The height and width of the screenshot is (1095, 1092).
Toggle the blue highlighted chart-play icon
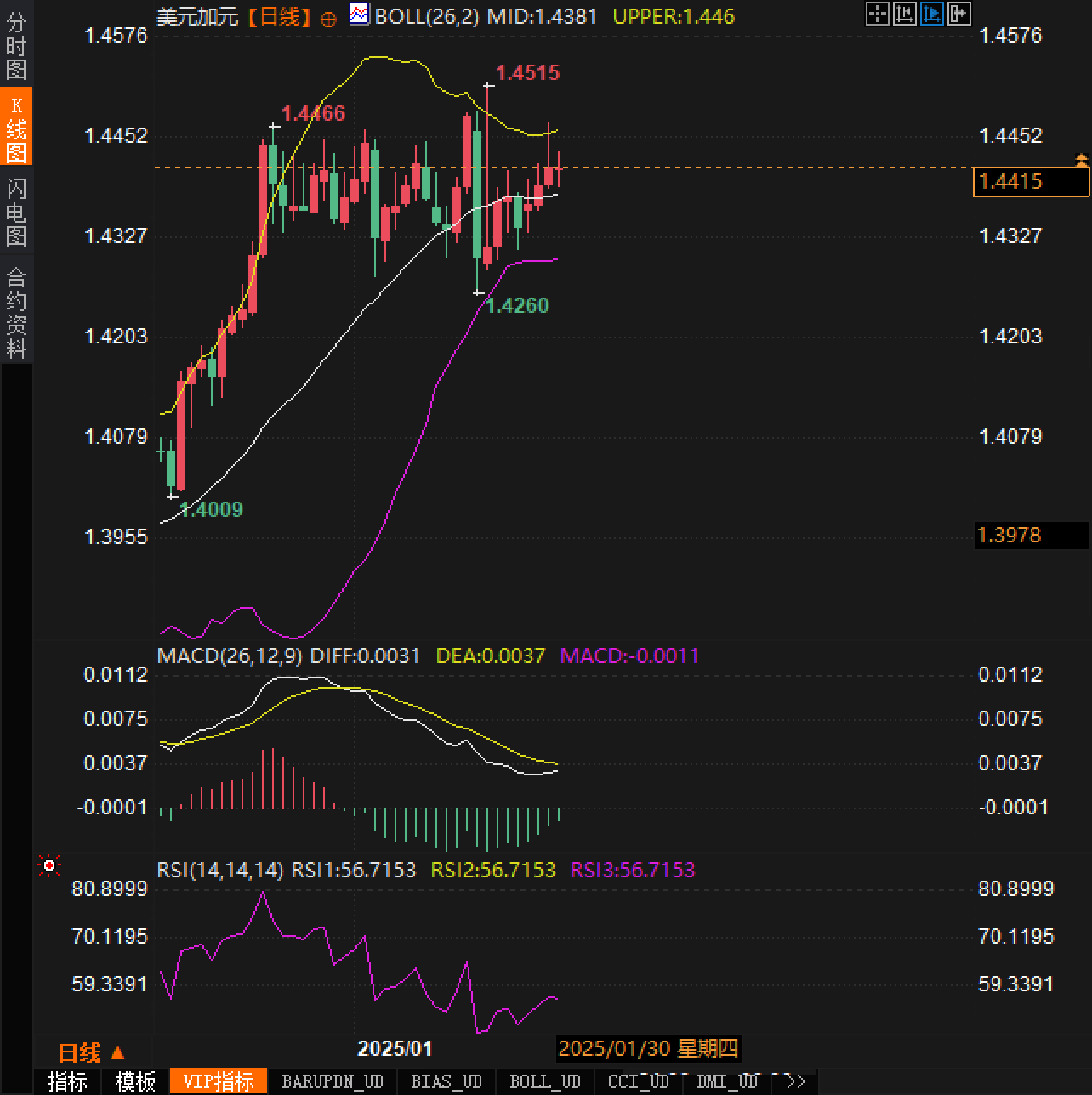pos(931,14)
